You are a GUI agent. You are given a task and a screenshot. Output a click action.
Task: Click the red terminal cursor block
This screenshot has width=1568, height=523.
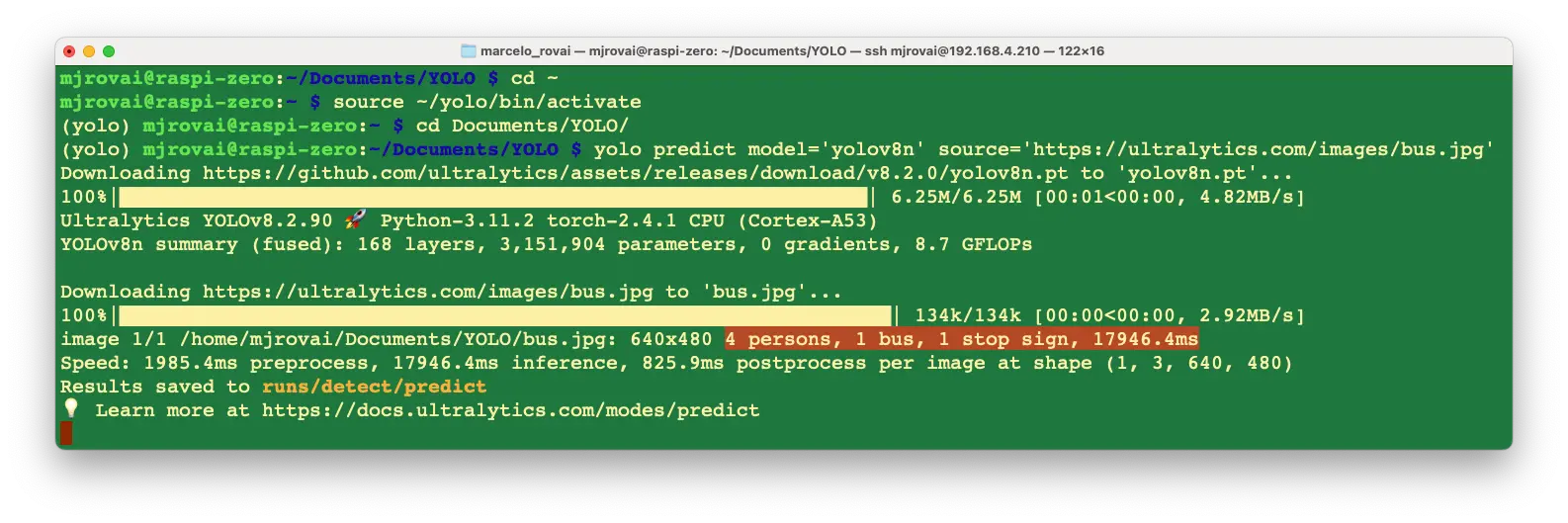pyautogui.click(x=66, y=433)
